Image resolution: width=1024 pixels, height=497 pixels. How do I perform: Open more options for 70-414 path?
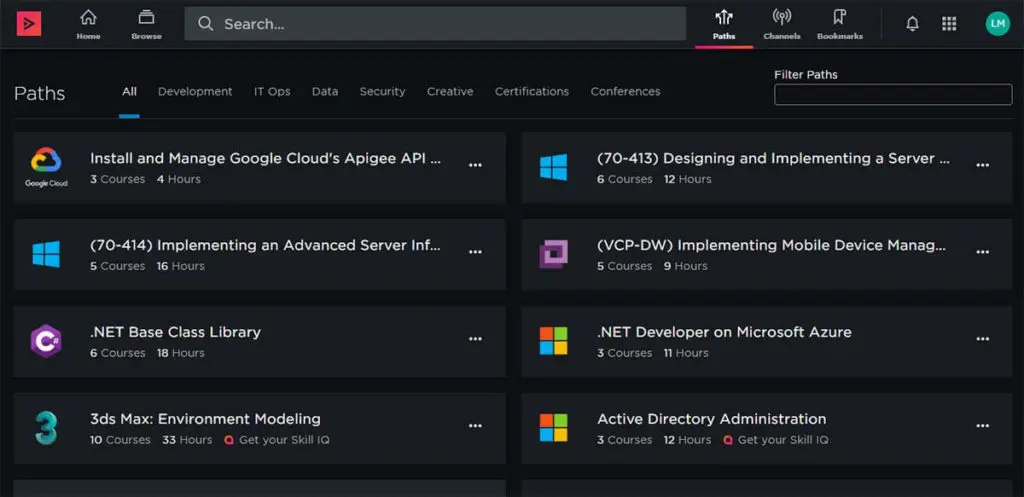click(x=475, y=252)
